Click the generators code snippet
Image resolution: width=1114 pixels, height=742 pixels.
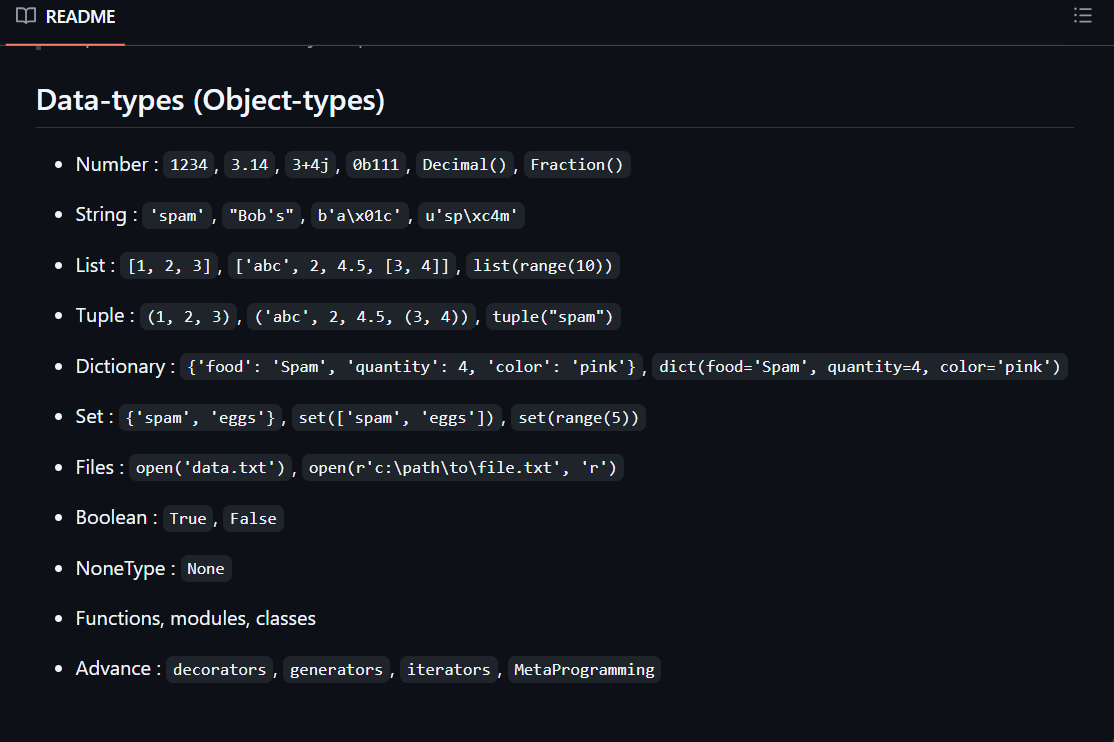336,670
